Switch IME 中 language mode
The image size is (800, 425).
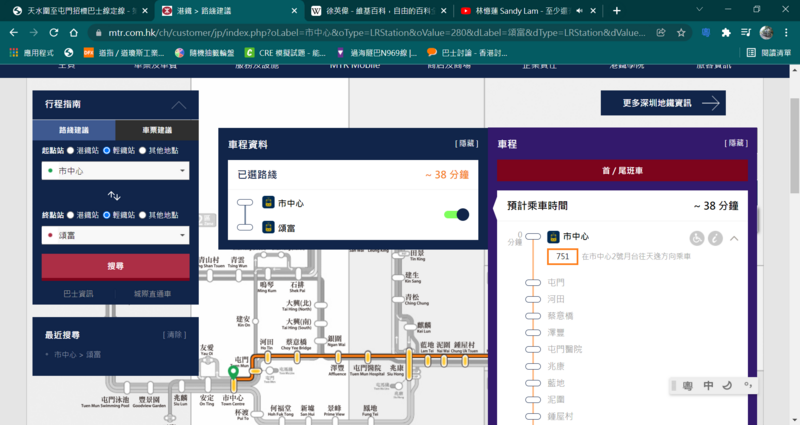708,385
